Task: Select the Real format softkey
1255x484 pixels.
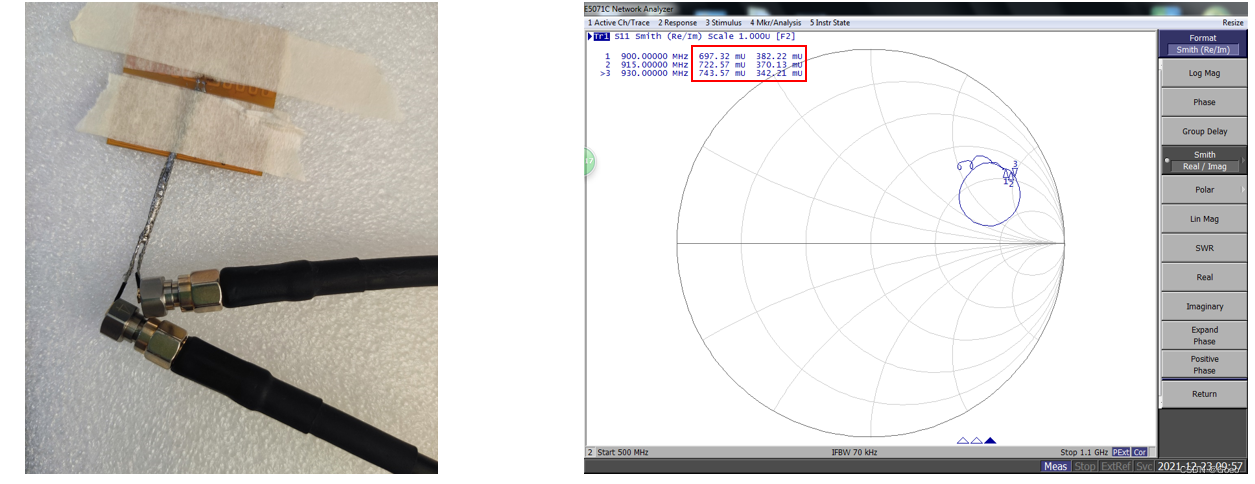Action: tap(1204, 277)
